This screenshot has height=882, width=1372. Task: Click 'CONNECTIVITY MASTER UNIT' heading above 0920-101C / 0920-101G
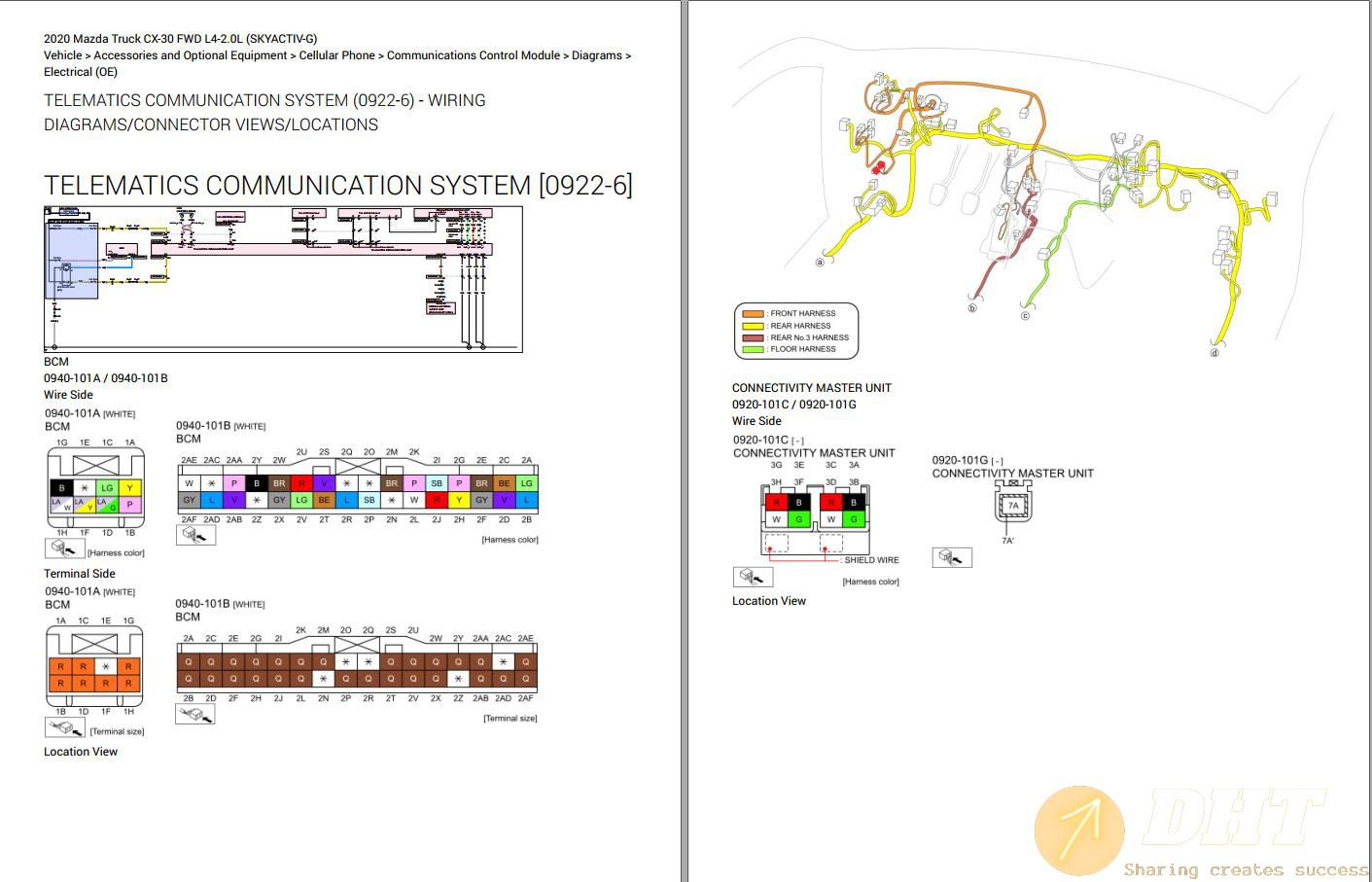click(x=812, y=388)
